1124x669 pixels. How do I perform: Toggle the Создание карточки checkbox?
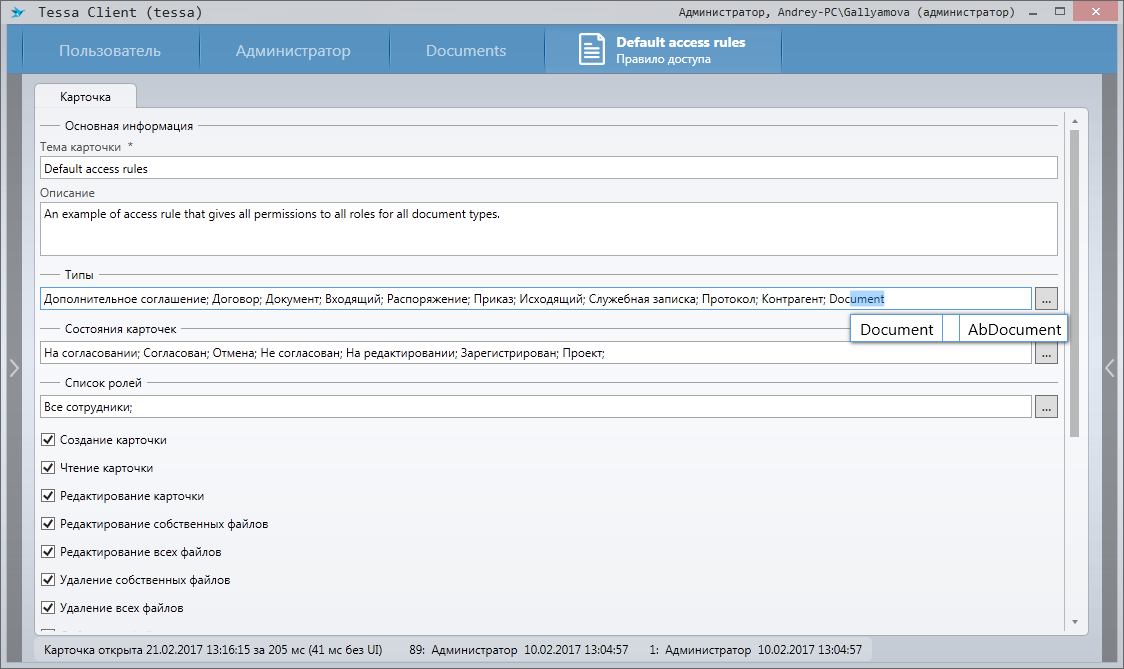pos(48,440)
